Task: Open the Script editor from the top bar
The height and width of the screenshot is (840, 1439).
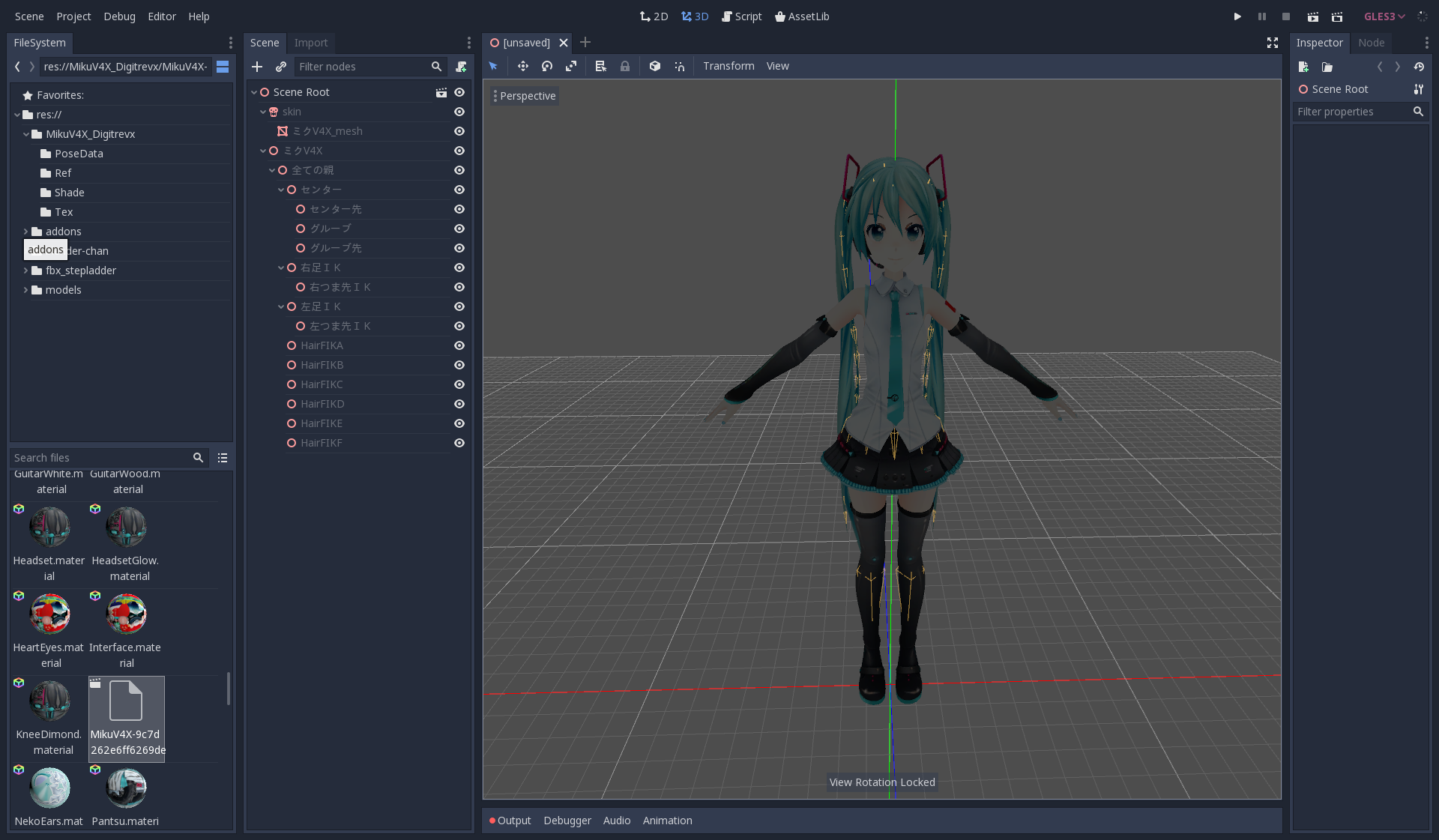Action: coord(741,16)
